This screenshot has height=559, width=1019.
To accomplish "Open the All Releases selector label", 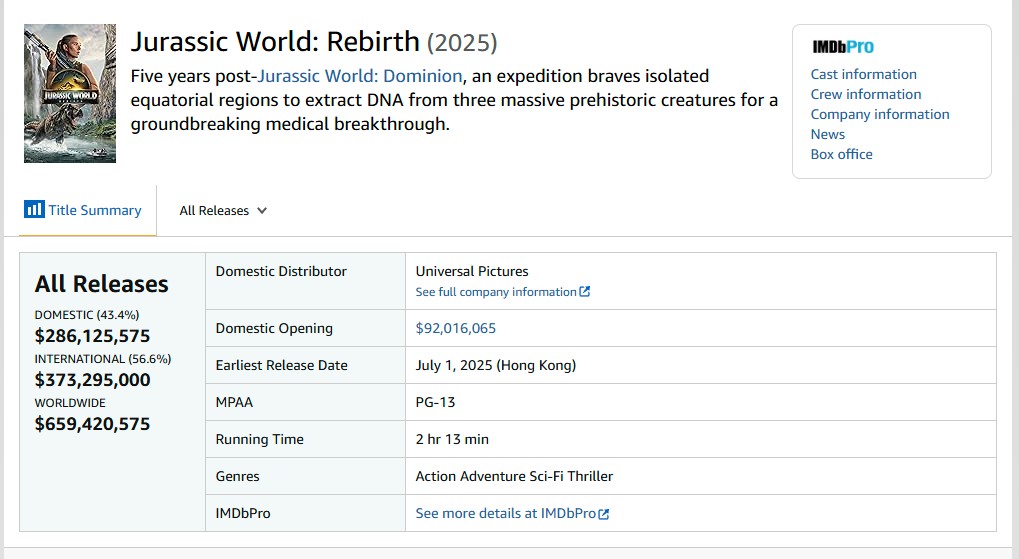I will [214, 211].
